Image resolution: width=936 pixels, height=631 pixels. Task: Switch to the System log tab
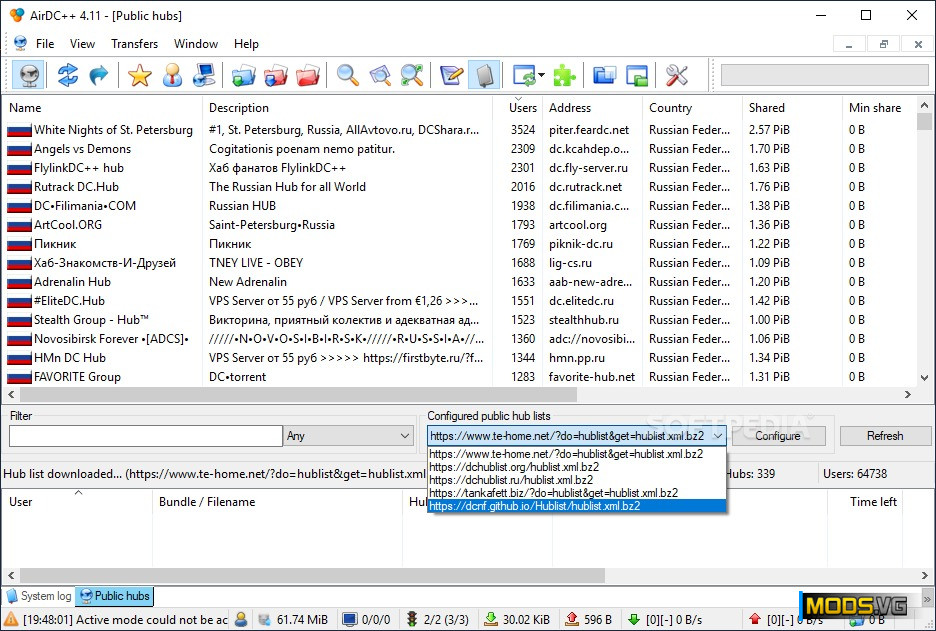click(40, 596)
